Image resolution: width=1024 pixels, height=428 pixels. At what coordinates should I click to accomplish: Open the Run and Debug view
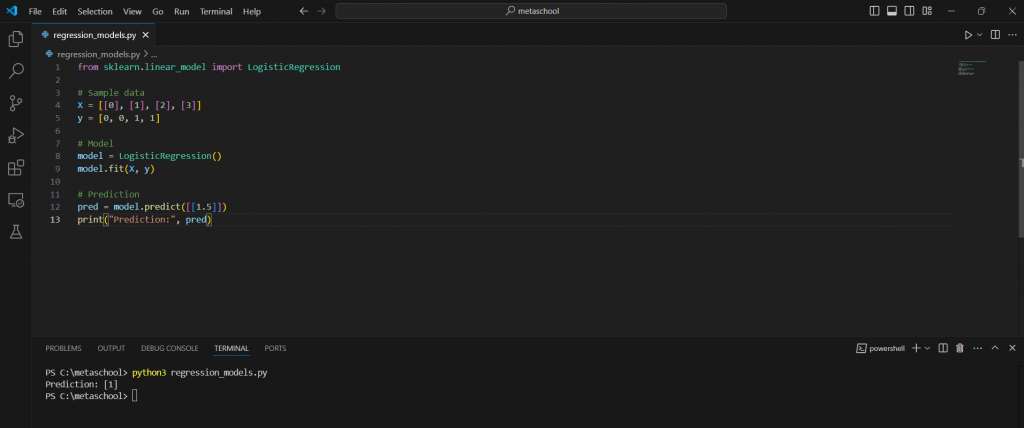[x=16, y=135]
